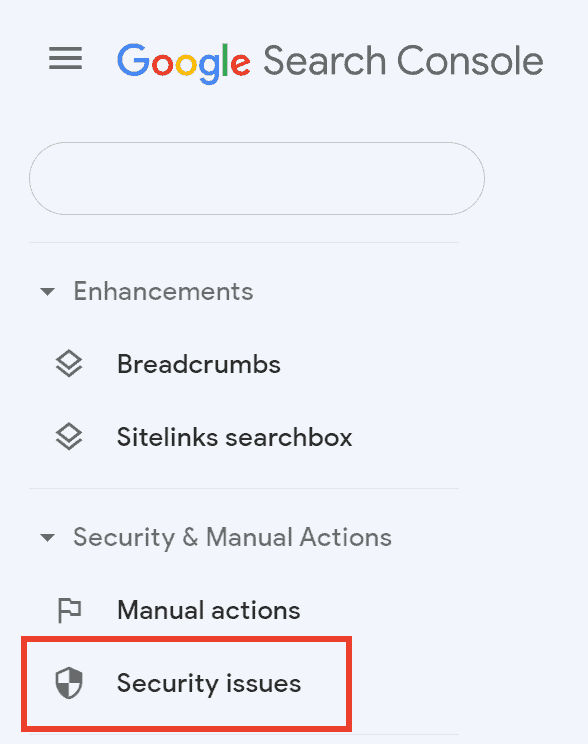The width and height of the screenshot is (588, 744).
Task: Click the Manual actions flag icon
Action: coord(69,610)
